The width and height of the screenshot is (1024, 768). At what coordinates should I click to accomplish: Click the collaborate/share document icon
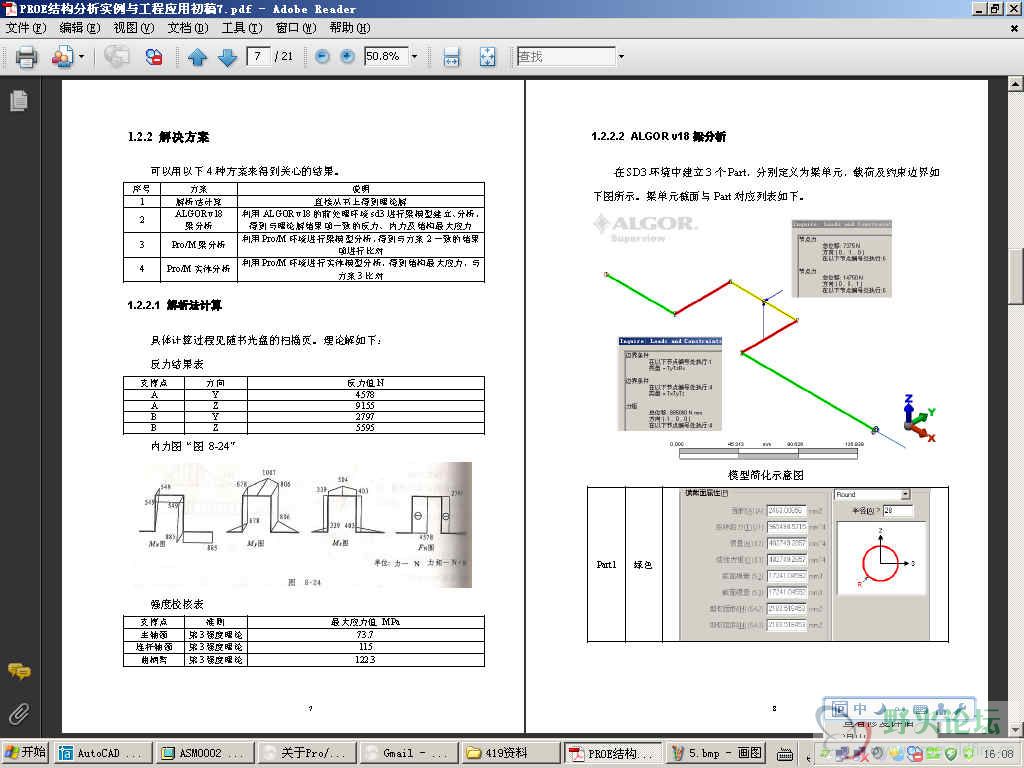(x=63, y=57)
